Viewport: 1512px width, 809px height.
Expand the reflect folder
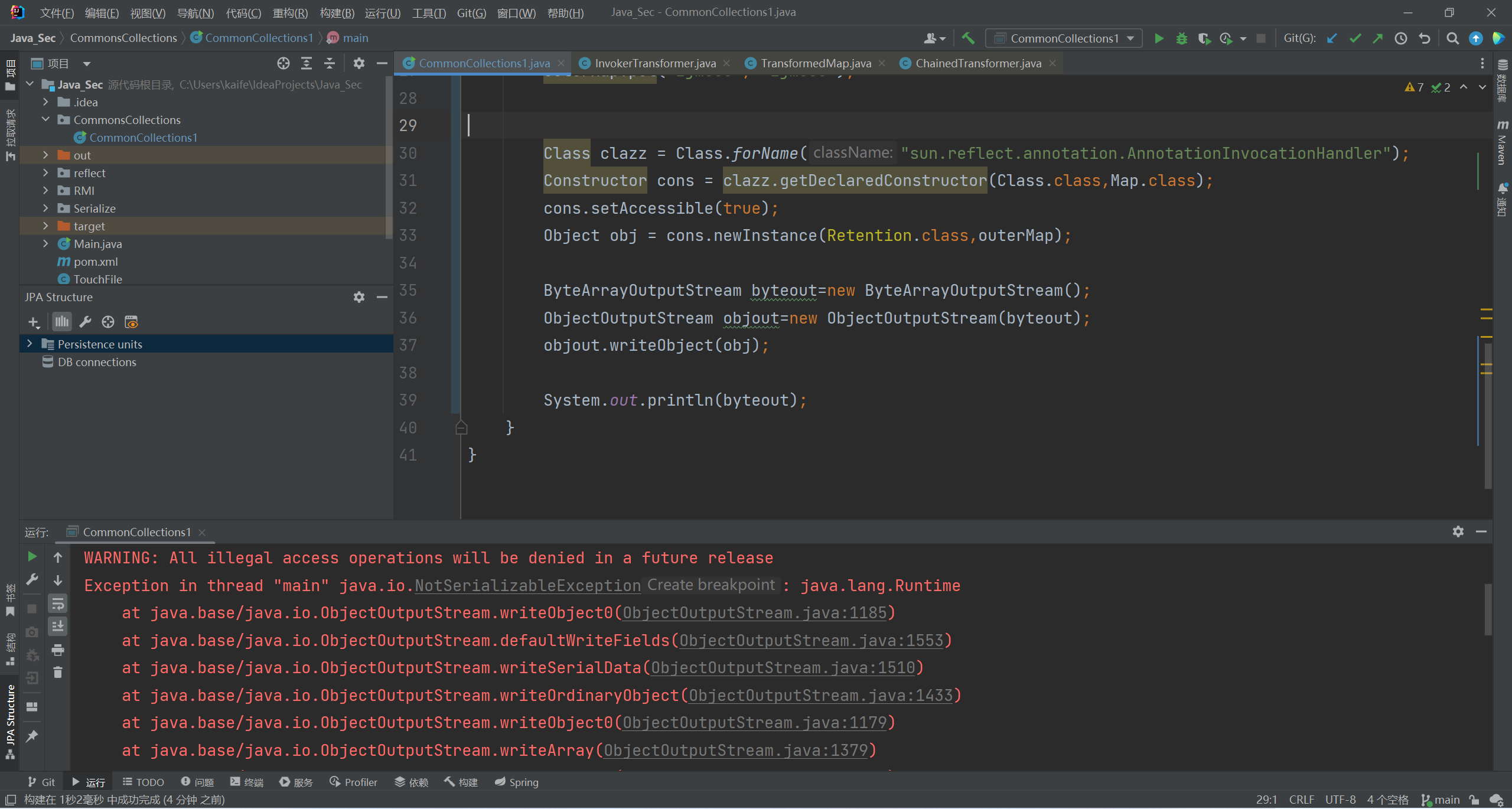[45, 173]
